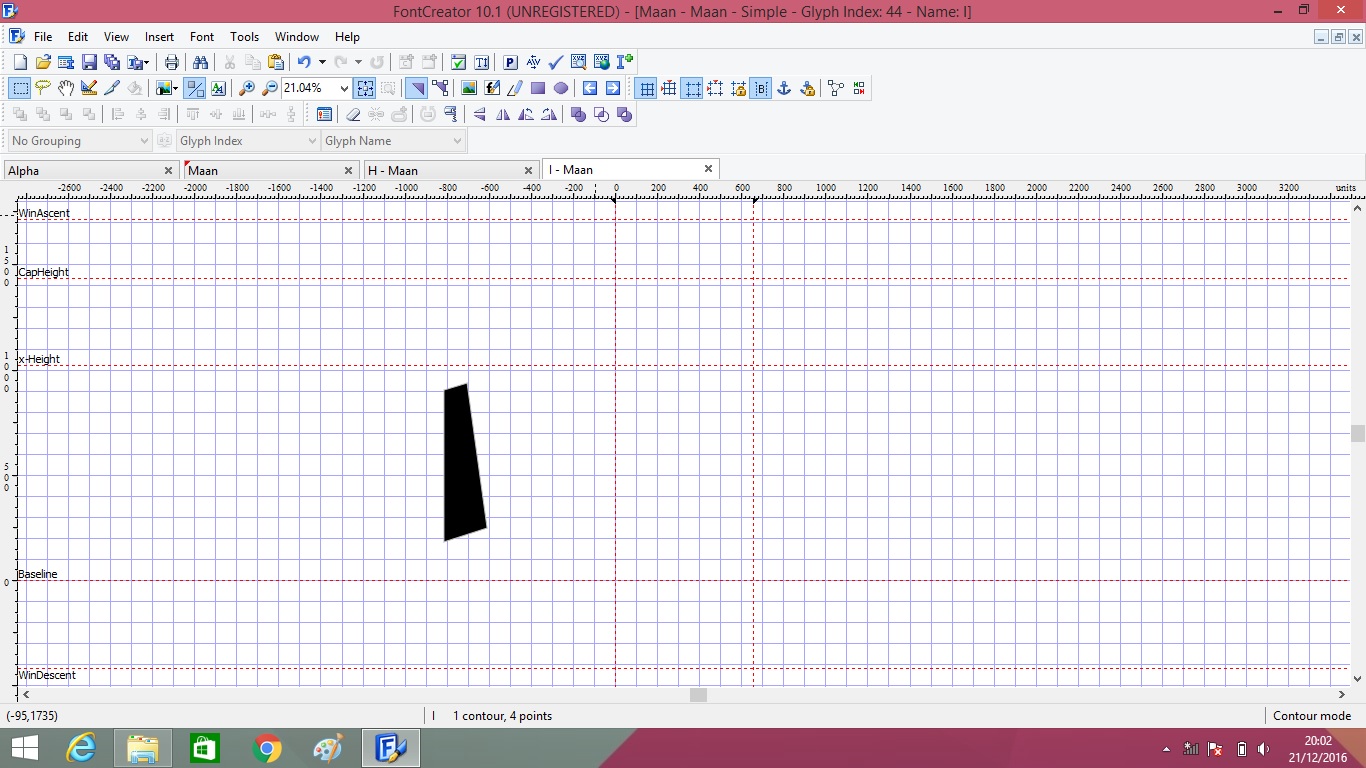Viewport: 1366px width, 768px height.
Task: Toggle the Show Grid button
Action: click(646, 88)
